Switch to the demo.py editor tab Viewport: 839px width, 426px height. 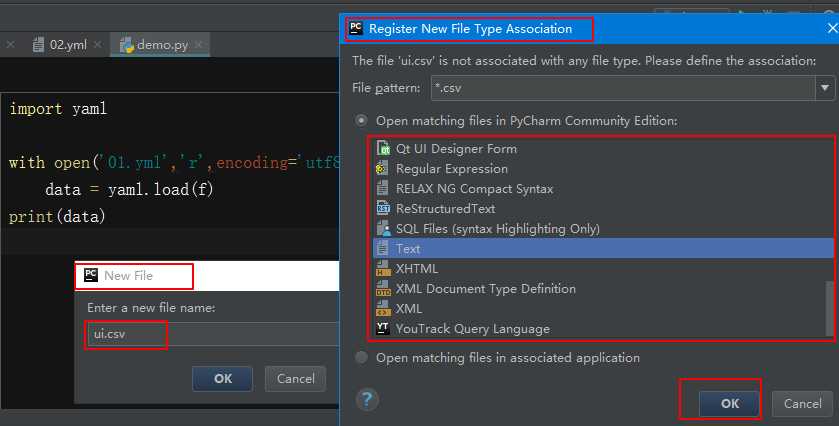coord(161,45)
